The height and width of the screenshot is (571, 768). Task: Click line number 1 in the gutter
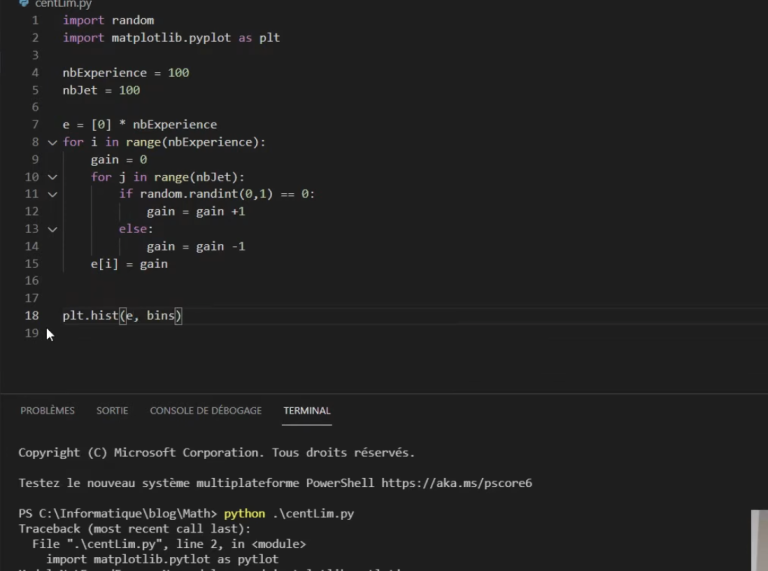point(35,20)
